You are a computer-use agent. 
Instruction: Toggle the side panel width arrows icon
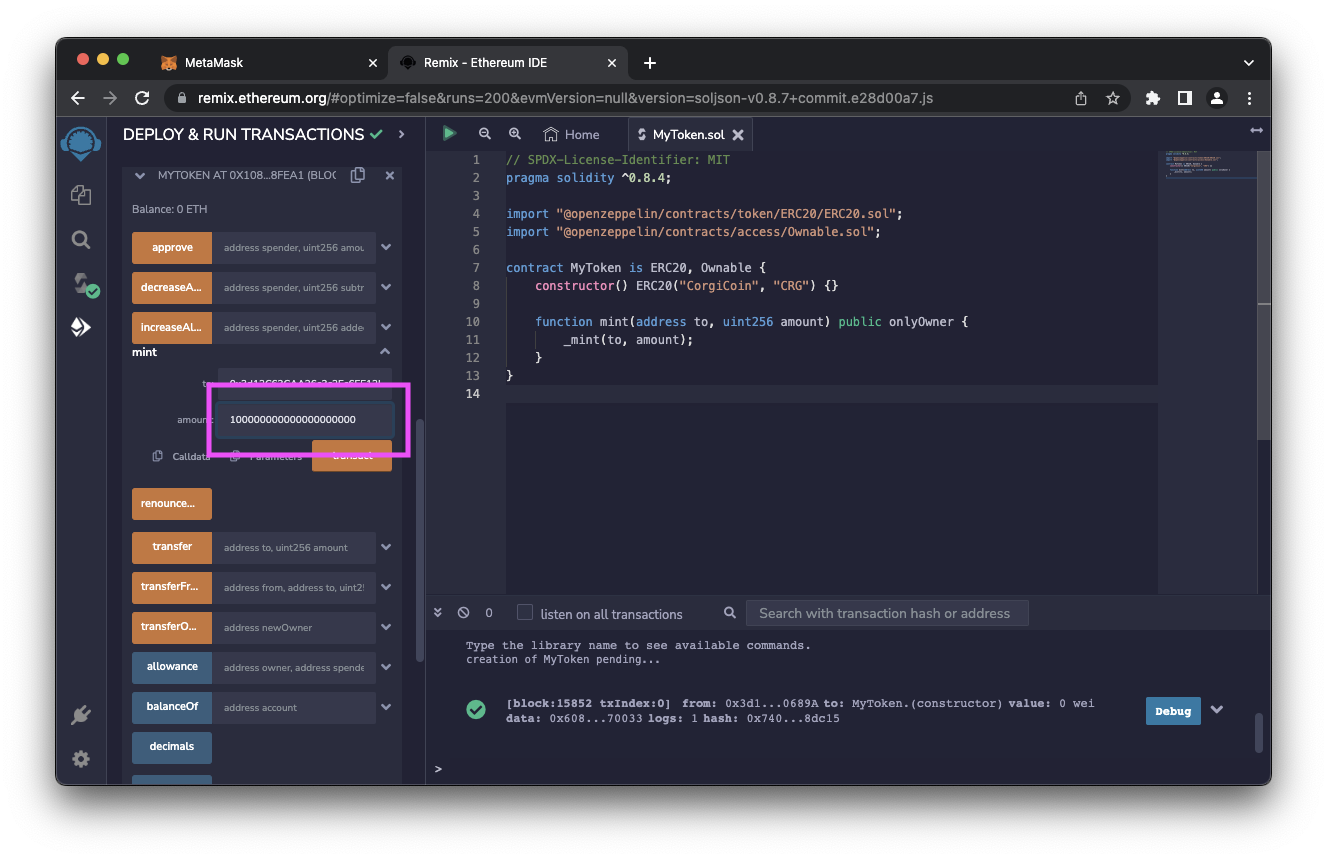[x=1256, y=131]
